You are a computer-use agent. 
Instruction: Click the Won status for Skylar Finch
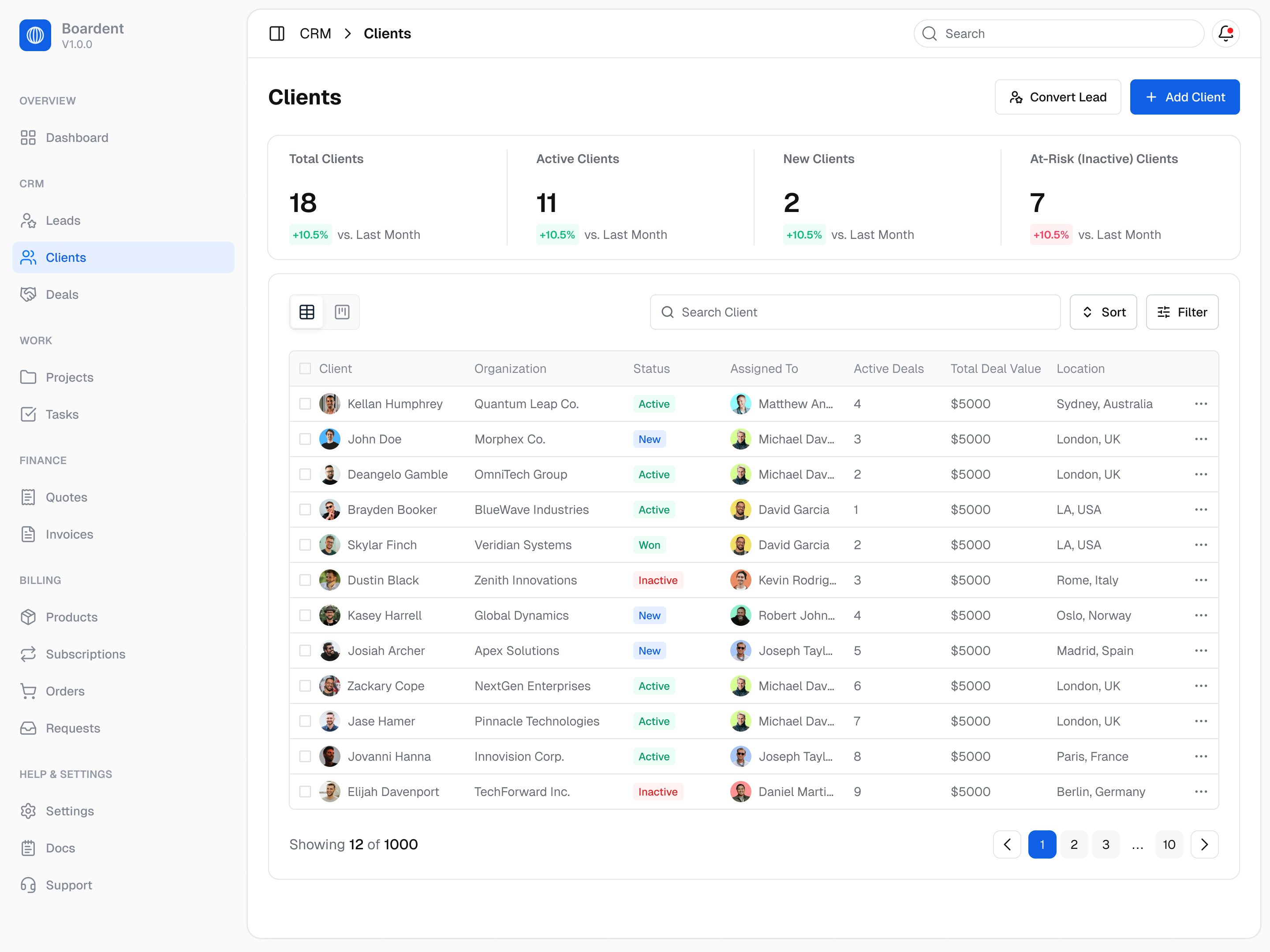[650, 545]
